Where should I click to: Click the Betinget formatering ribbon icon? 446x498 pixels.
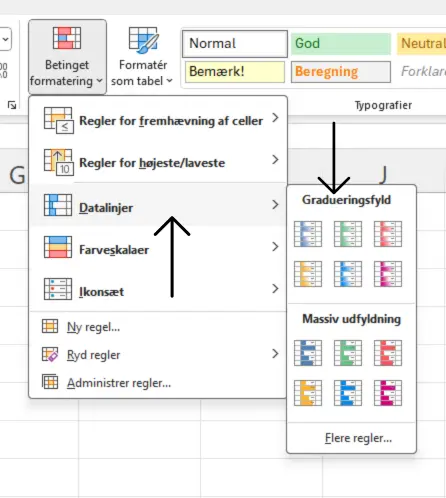tap(67, 38)
